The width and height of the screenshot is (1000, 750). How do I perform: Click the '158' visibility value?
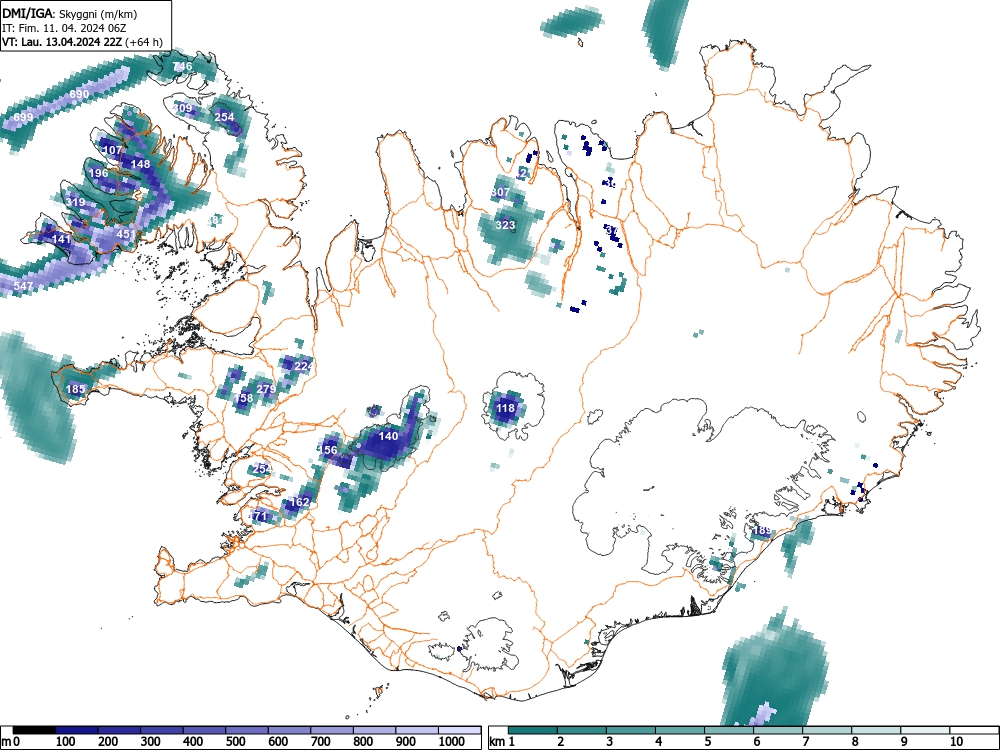coord(244,398)
